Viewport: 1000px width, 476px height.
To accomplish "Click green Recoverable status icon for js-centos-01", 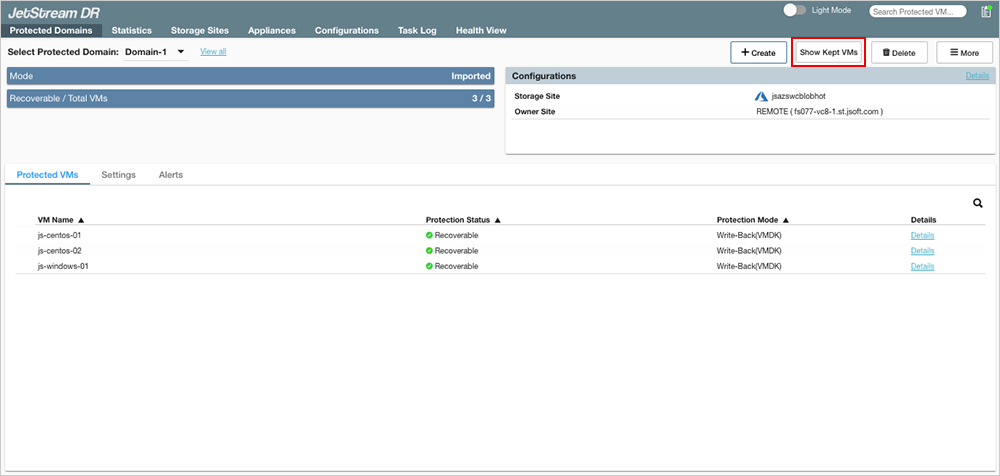I will 429,235.
